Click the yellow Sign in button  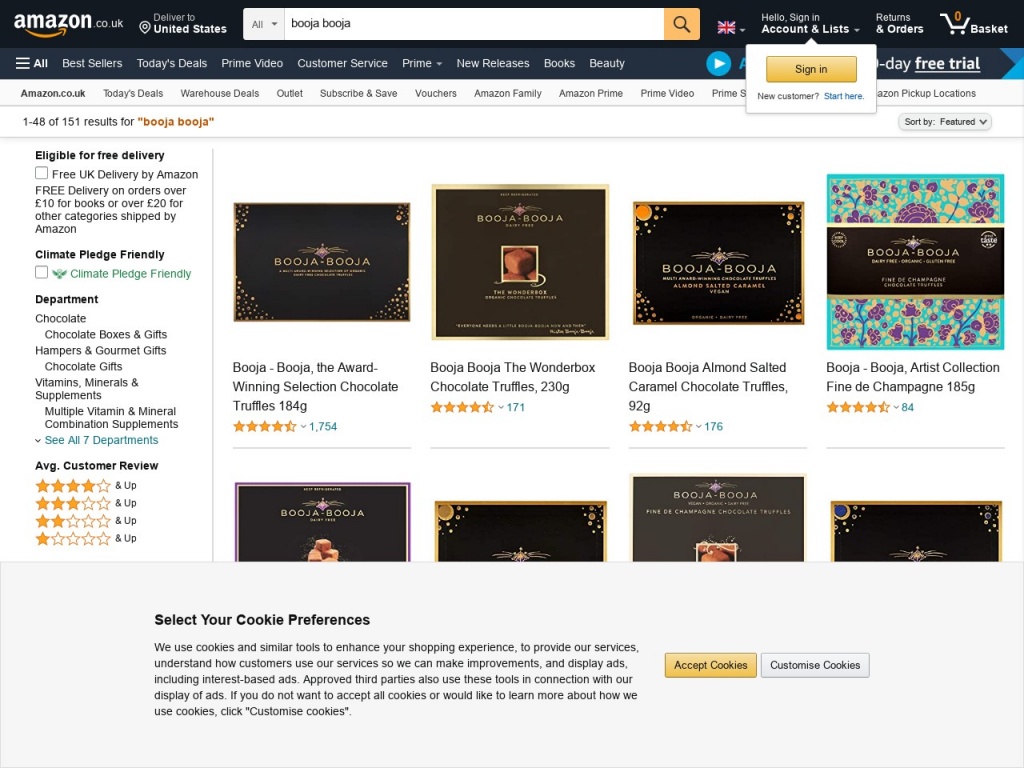click(x=811, y=69)
